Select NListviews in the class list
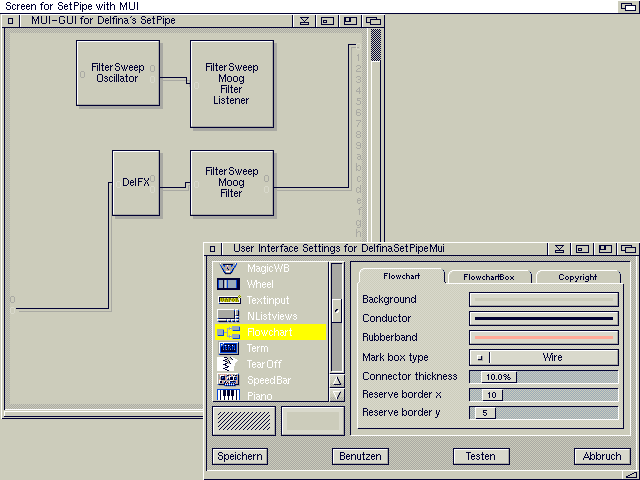The height and width of the screenshot is (480, 640). click(x=270, y=316)
